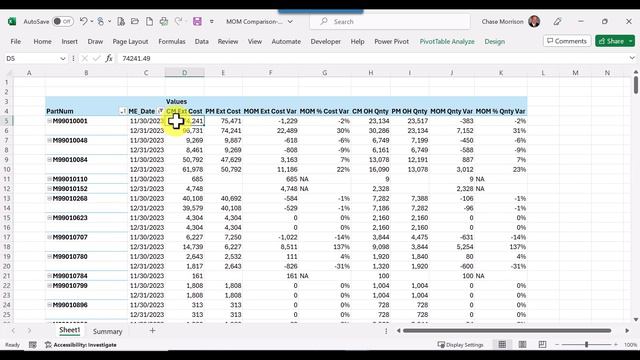Click the formula bar cancel X icon

[x=84, y=58]
